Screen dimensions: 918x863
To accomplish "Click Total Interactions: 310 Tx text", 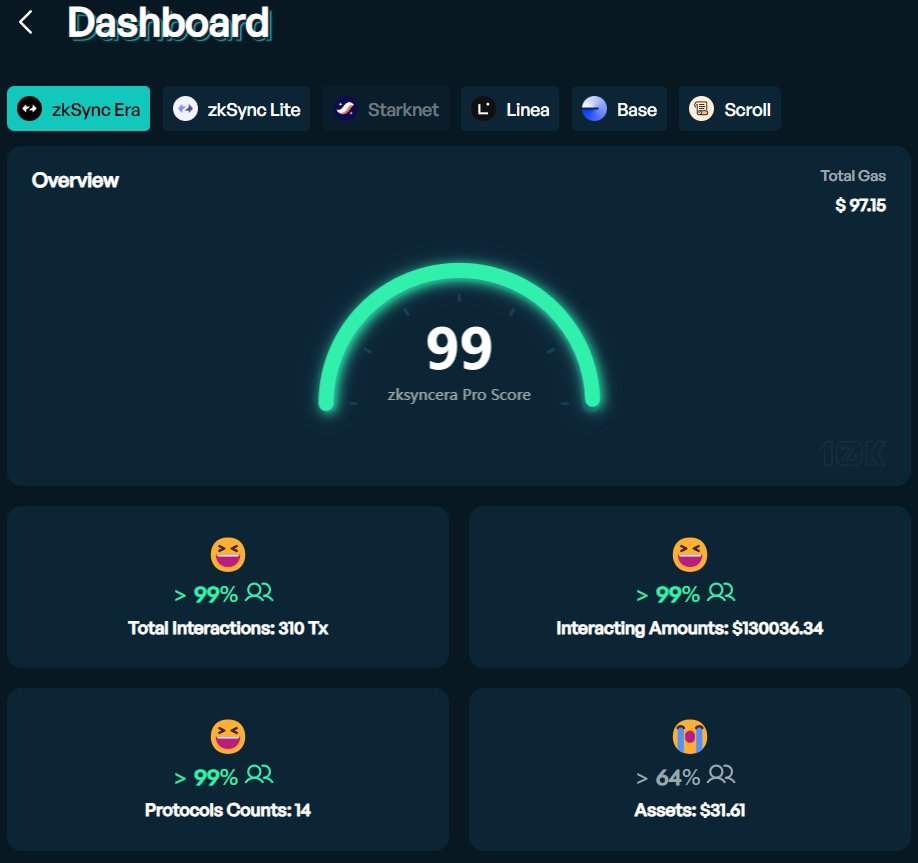I will pyautogui.click(x=228, y=628).
